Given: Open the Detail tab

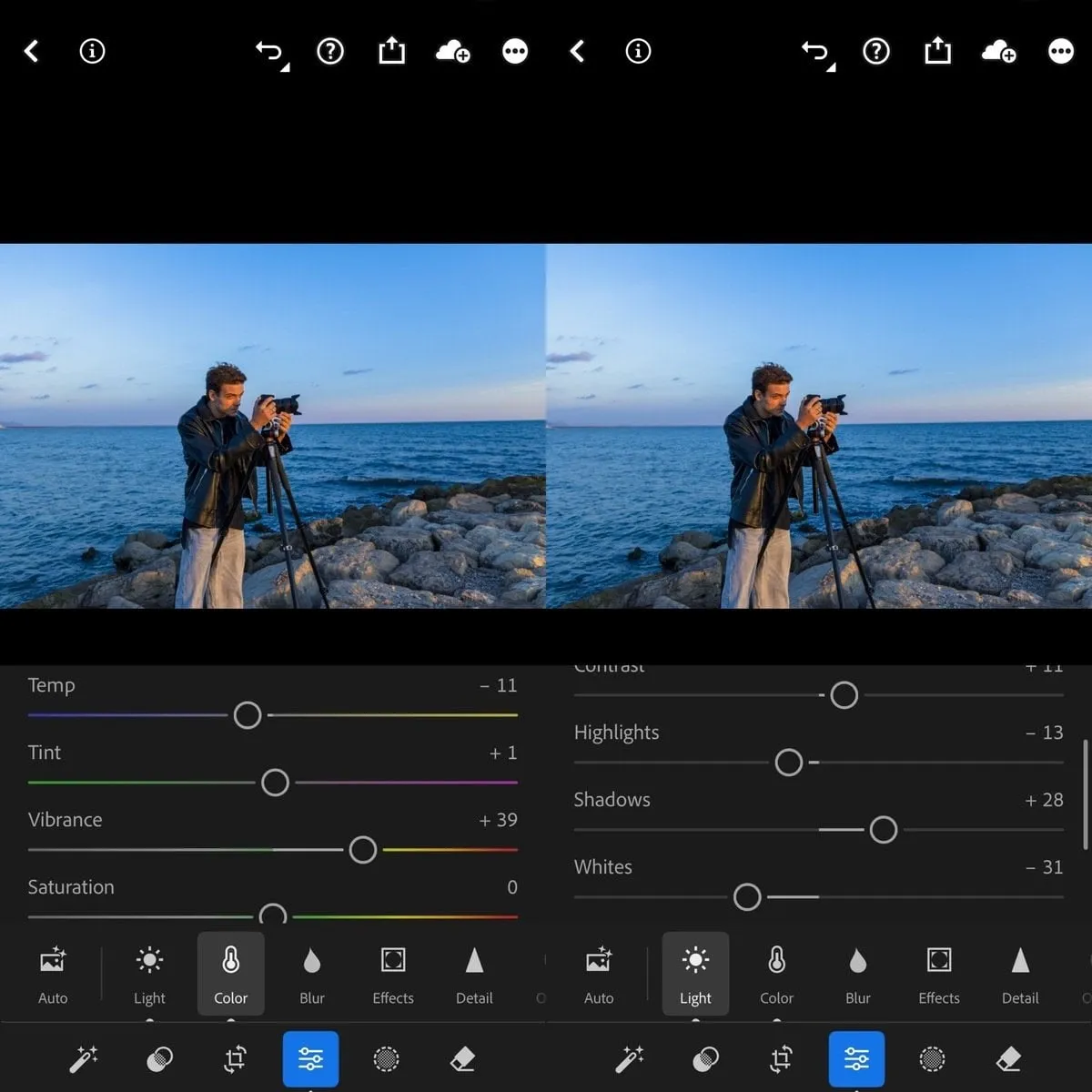Looking at the screenshot, I should tap(474, 974).
